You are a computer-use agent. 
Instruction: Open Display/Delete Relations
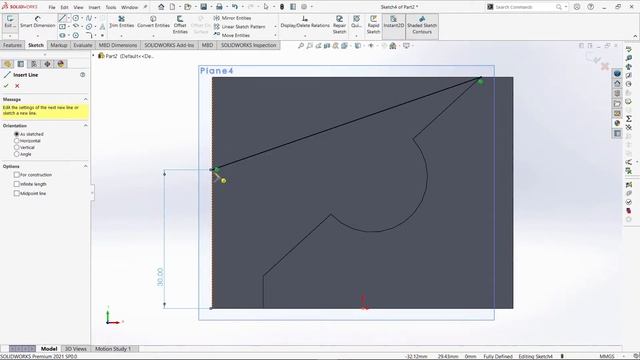tap(305, 22)
